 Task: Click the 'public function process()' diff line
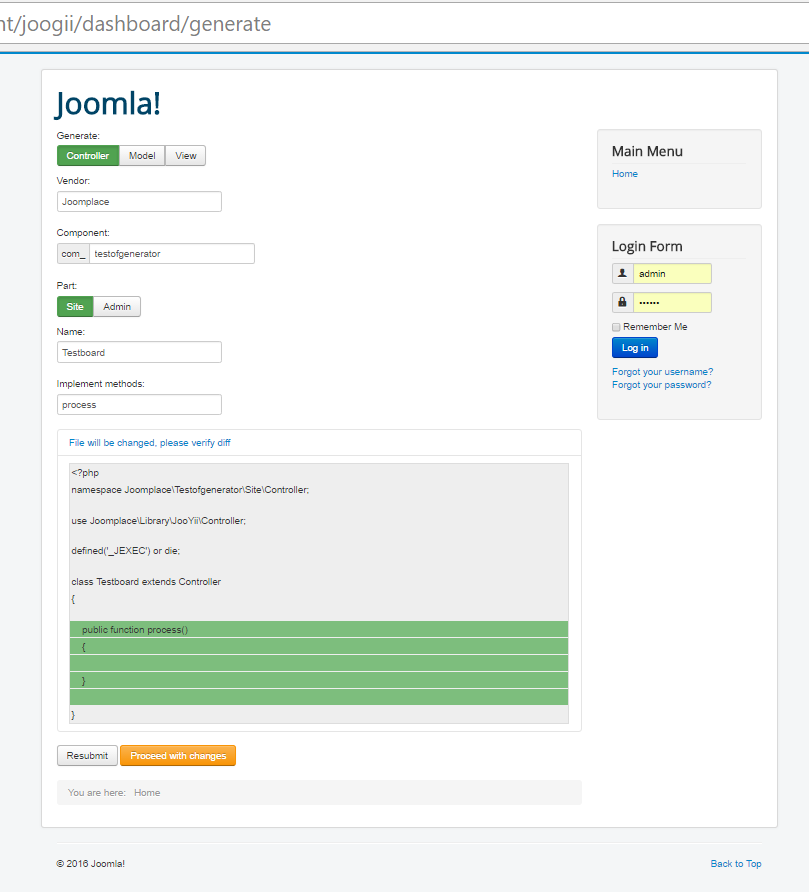click(x=319, y=629)
